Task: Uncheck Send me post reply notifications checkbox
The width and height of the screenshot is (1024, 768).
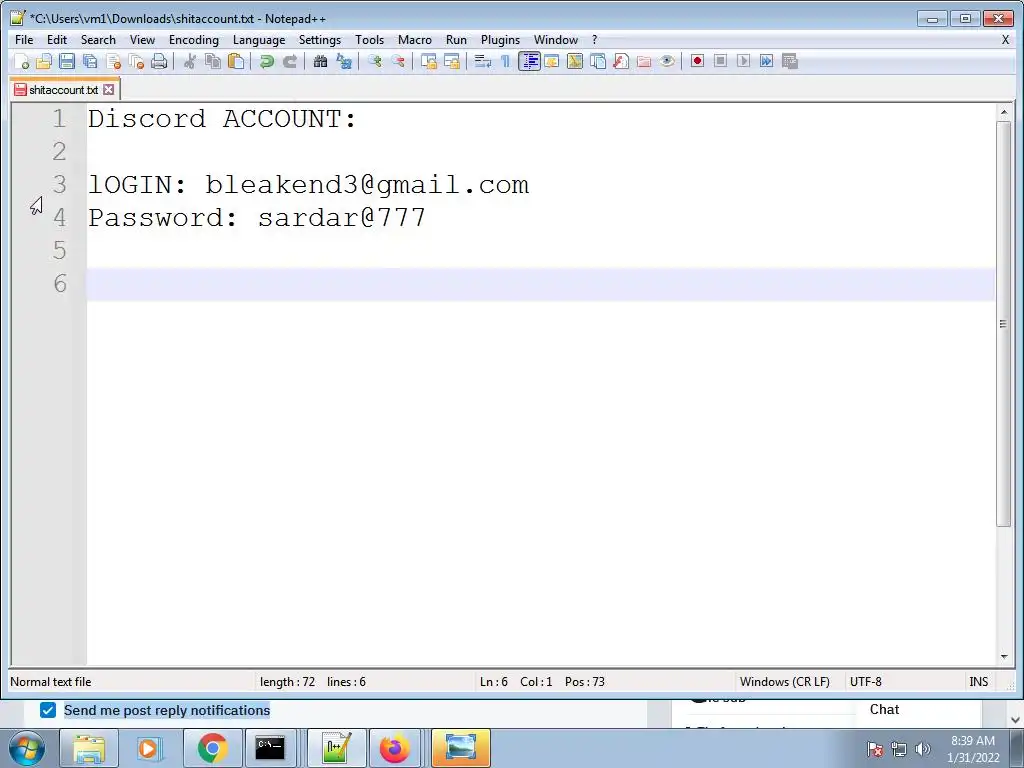Action: click(48, 710)
